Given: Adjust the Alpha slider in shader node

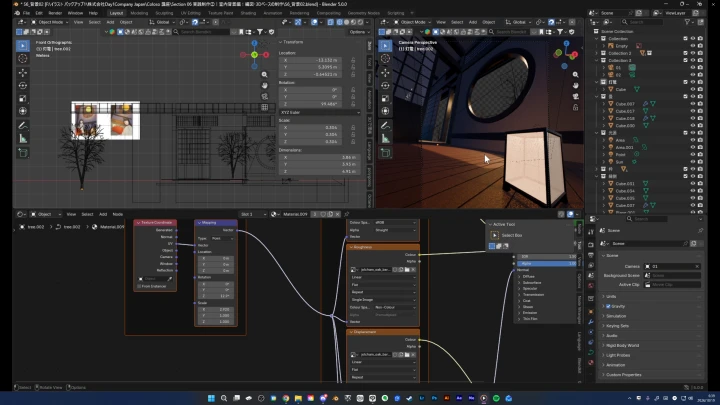Looking at the screenshot, I should point(546,264).
